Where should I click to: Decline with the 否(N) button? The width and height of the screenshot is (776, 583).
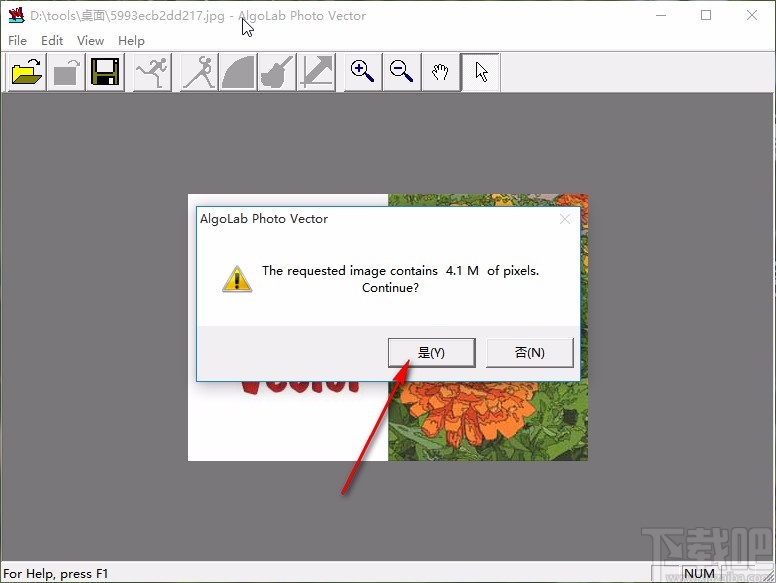[530, 352]
